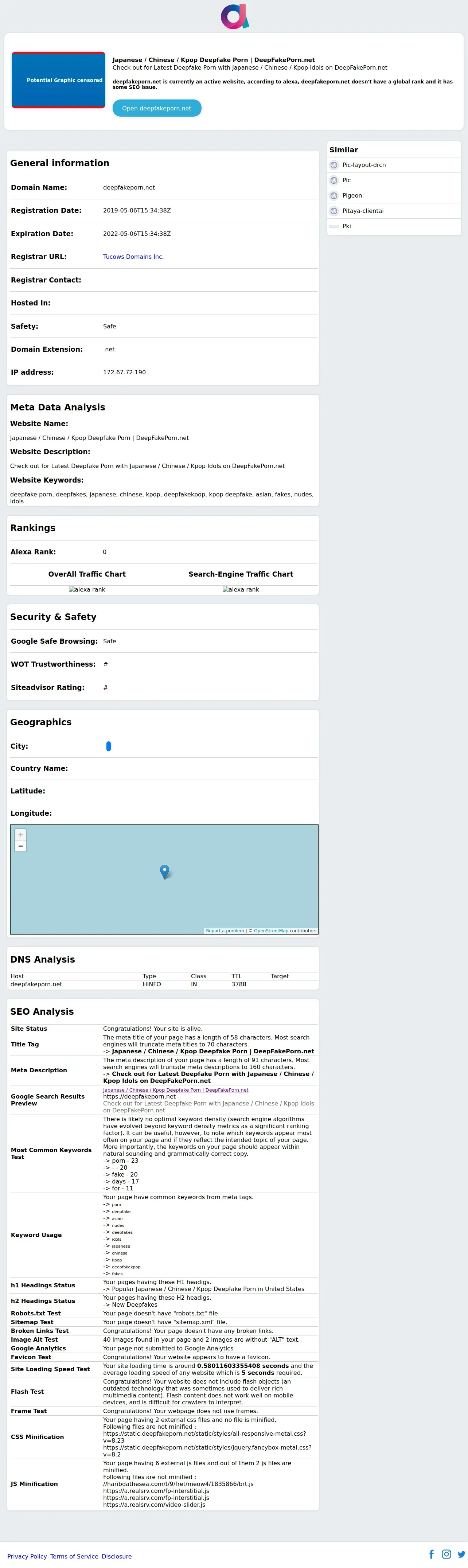Click the Search-Engine Traffic Chart heading

(x=241, y=574)
